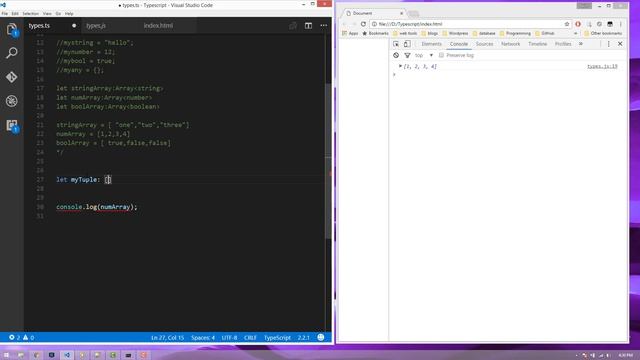Viewport: 640px width, 360px height.
Task: Close the DevTools panel
Action: click(x=620, y=44)
